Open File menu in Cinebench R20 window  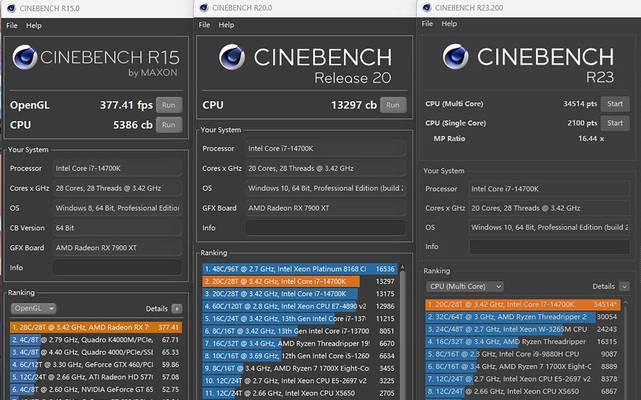click(204, 25)
